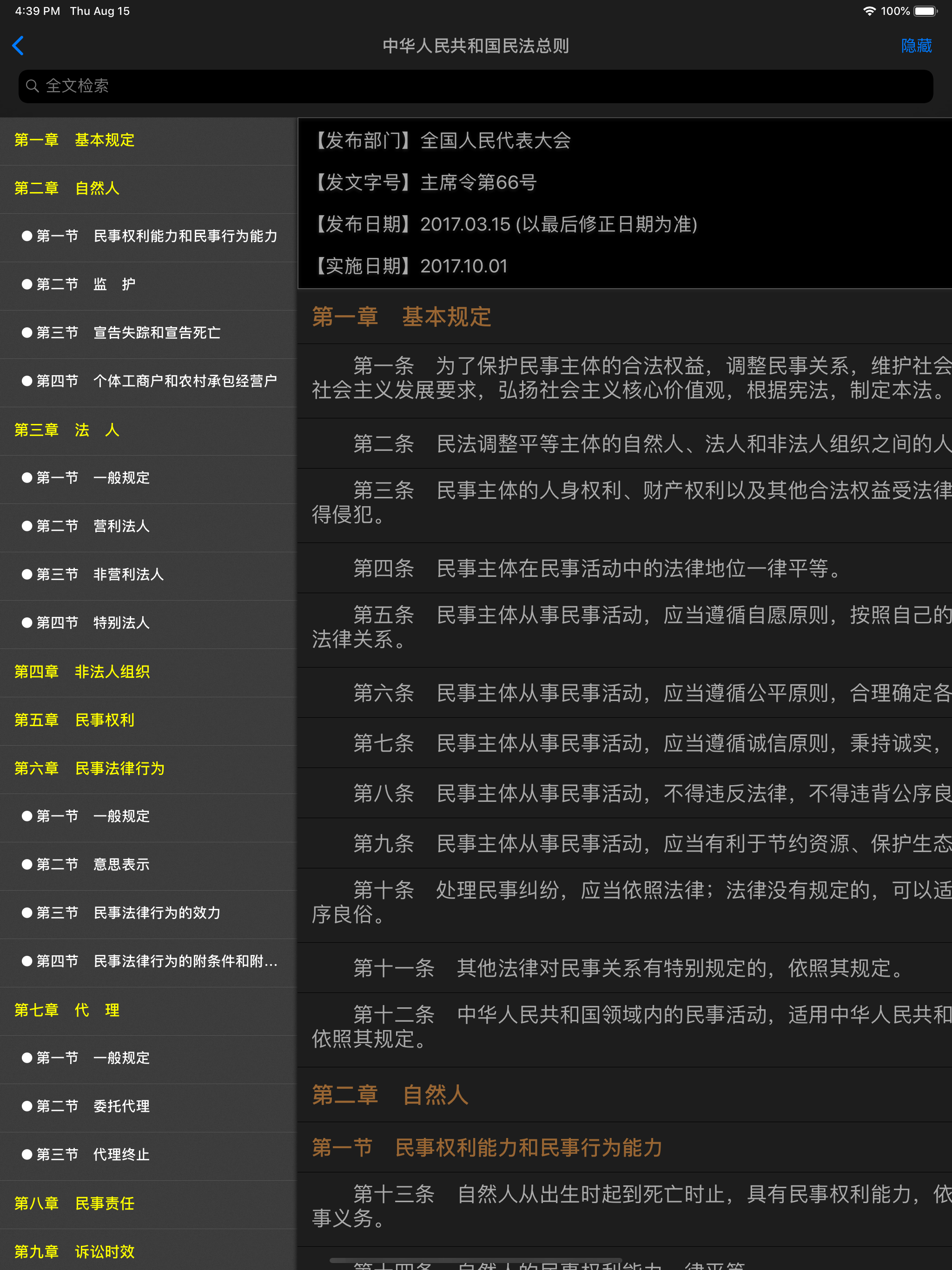This screenshot has width=952, height=1270.
Task: Tap article 第二条 in the content
Action: point(625,444)
